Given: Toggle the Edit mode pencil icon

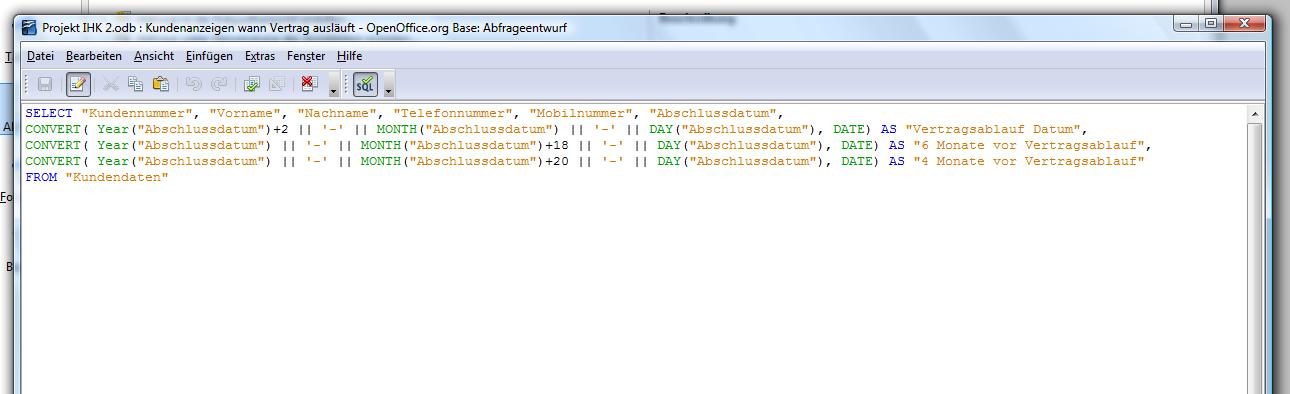Looking at the screenshot, I should 78,85.
